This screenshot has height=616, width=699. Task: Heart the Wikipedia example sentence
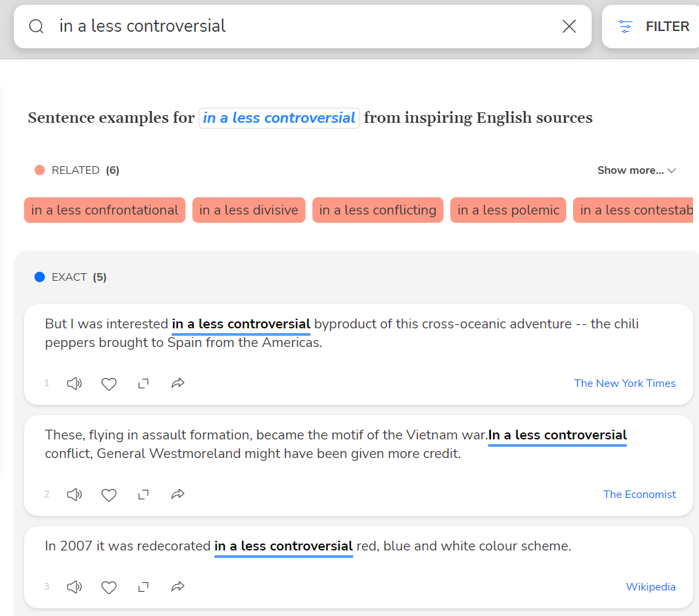click(x=109, y=587)
